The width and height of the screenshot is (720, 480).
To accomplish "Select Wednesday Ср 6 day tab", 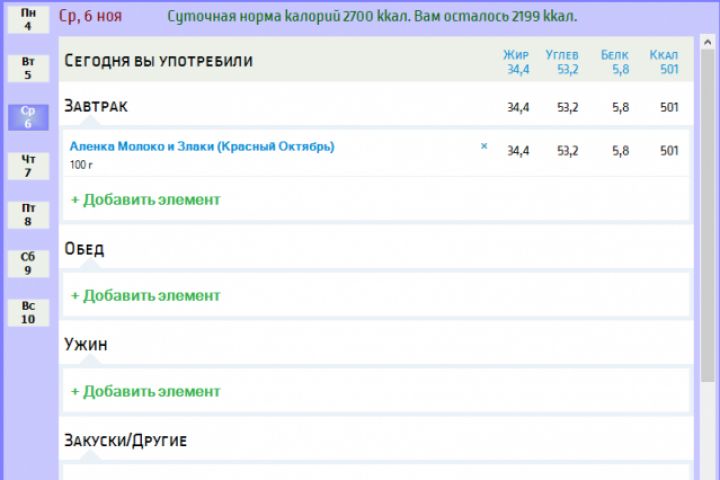I will (x=28, y=117).
